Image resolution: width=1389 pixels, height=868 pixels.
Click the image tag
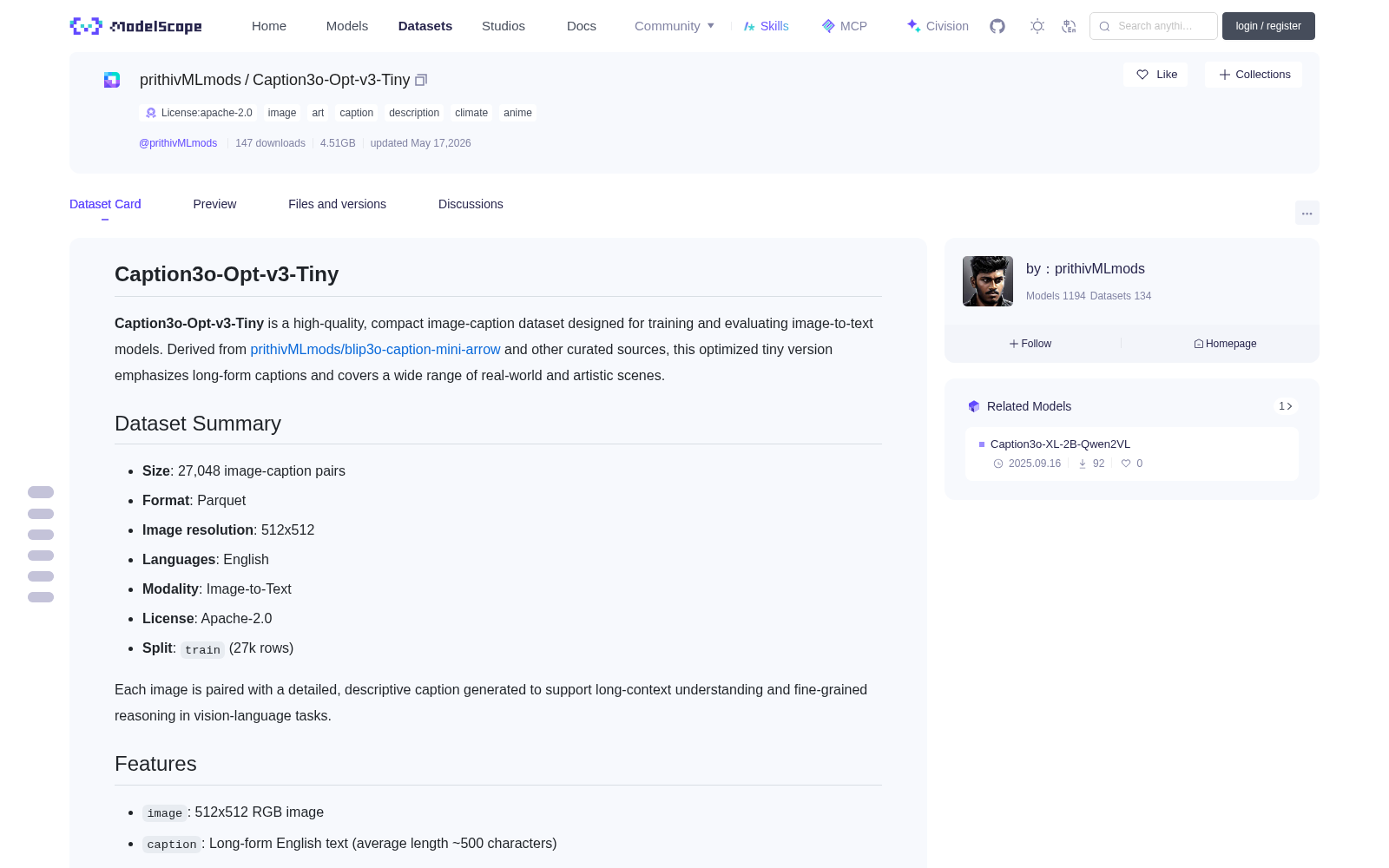282,113
